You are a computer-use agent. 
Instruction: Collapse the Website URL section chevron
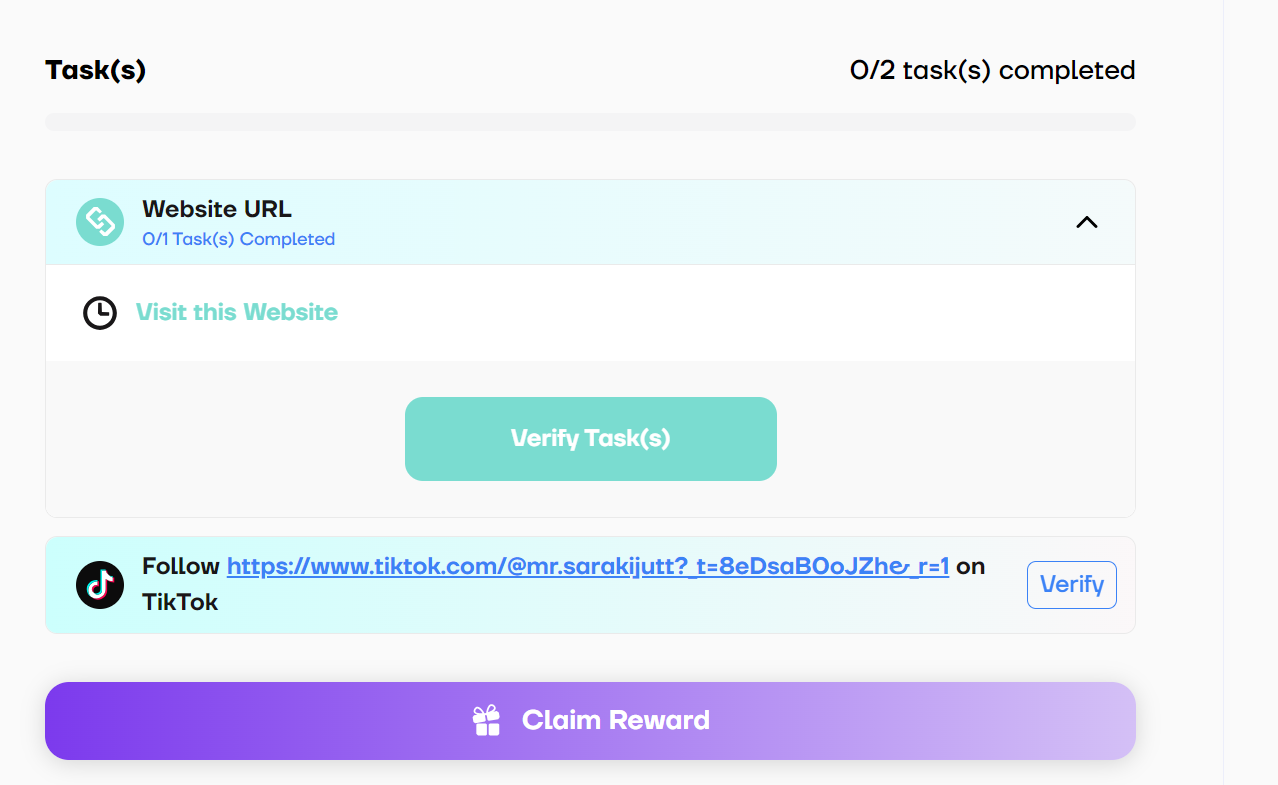tap(1086, 222)
